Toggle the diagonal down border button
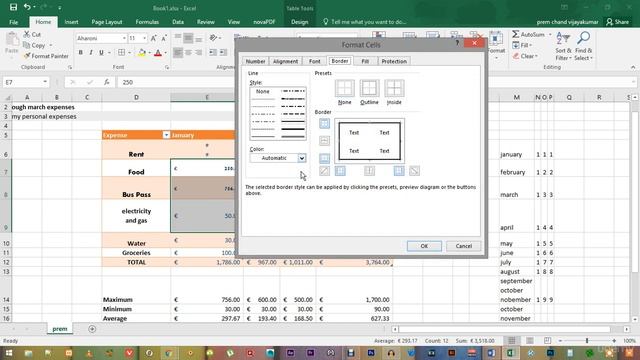 tap(414, 171)
